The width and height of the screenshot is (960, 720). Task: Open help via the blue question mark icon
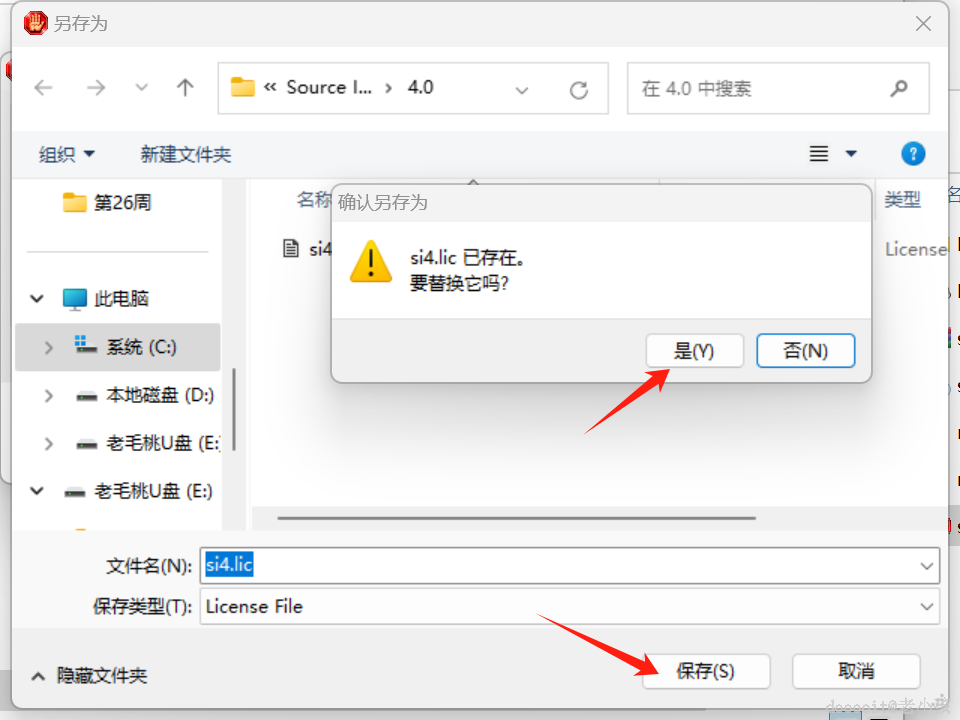[913, 153]
